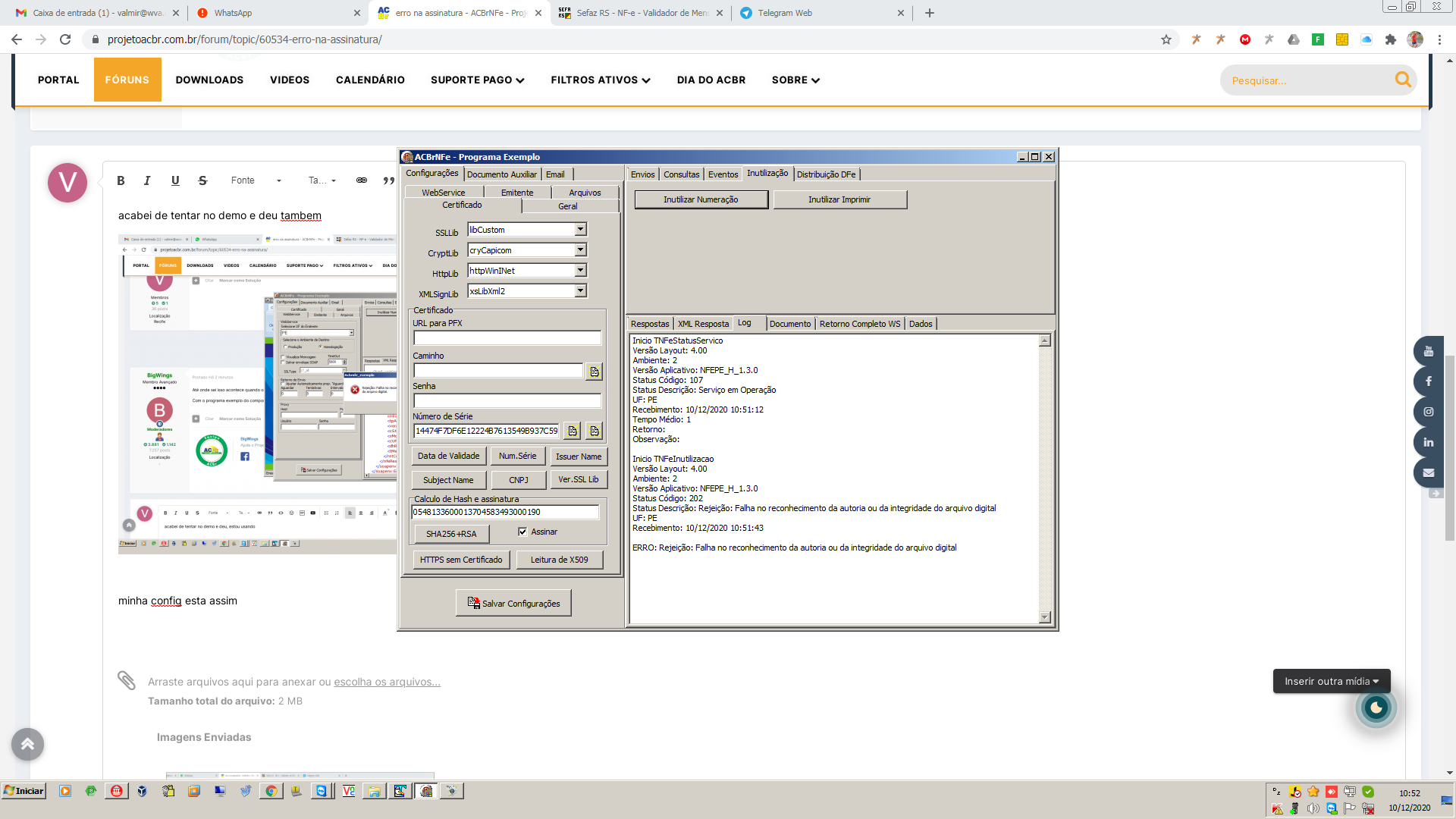Click the paperclip attachment icon
Screen dimensions: 1456x819
point(127,680)
